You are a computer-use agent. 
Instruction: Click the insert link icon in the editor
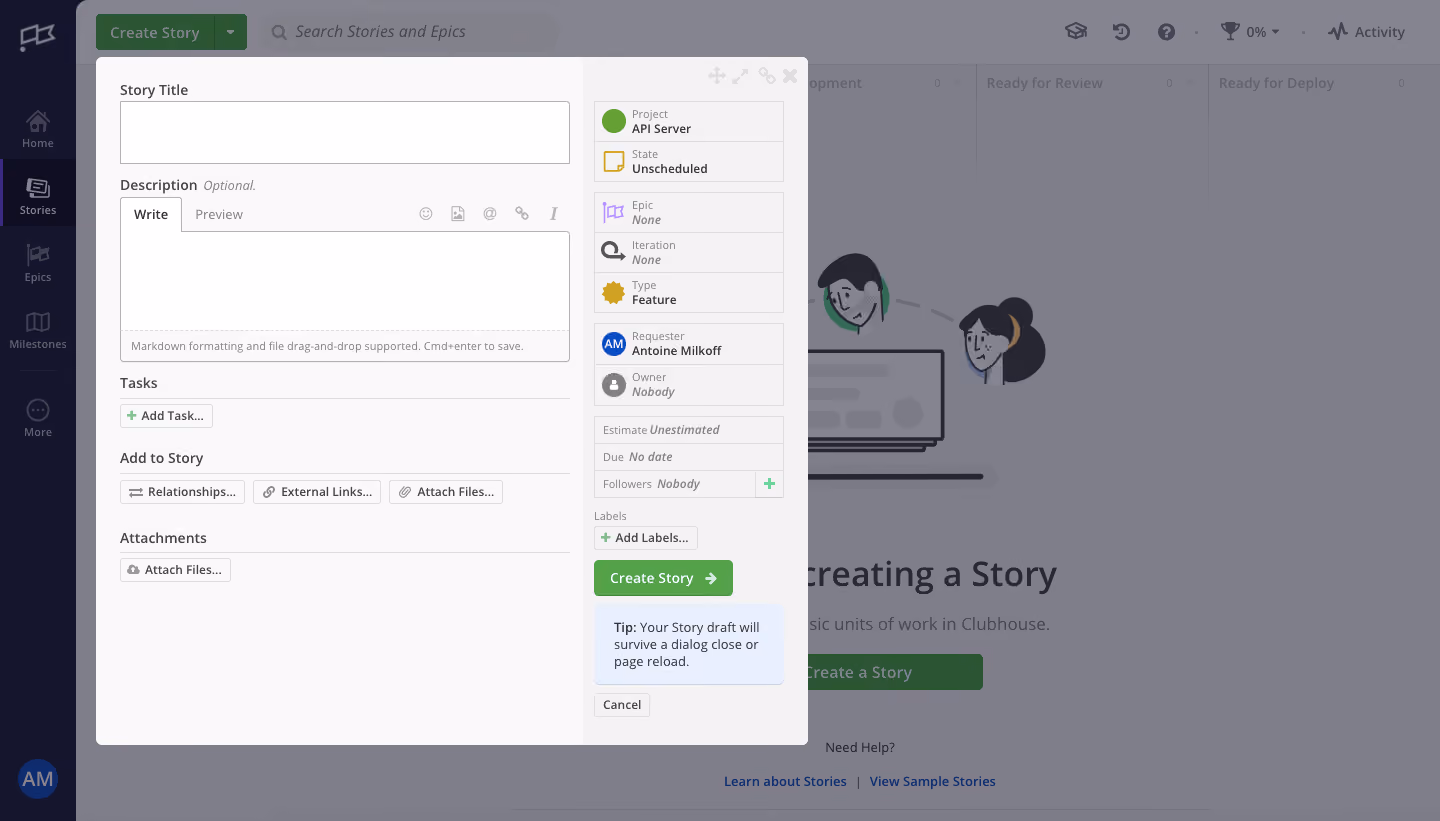tap(522, 213)
